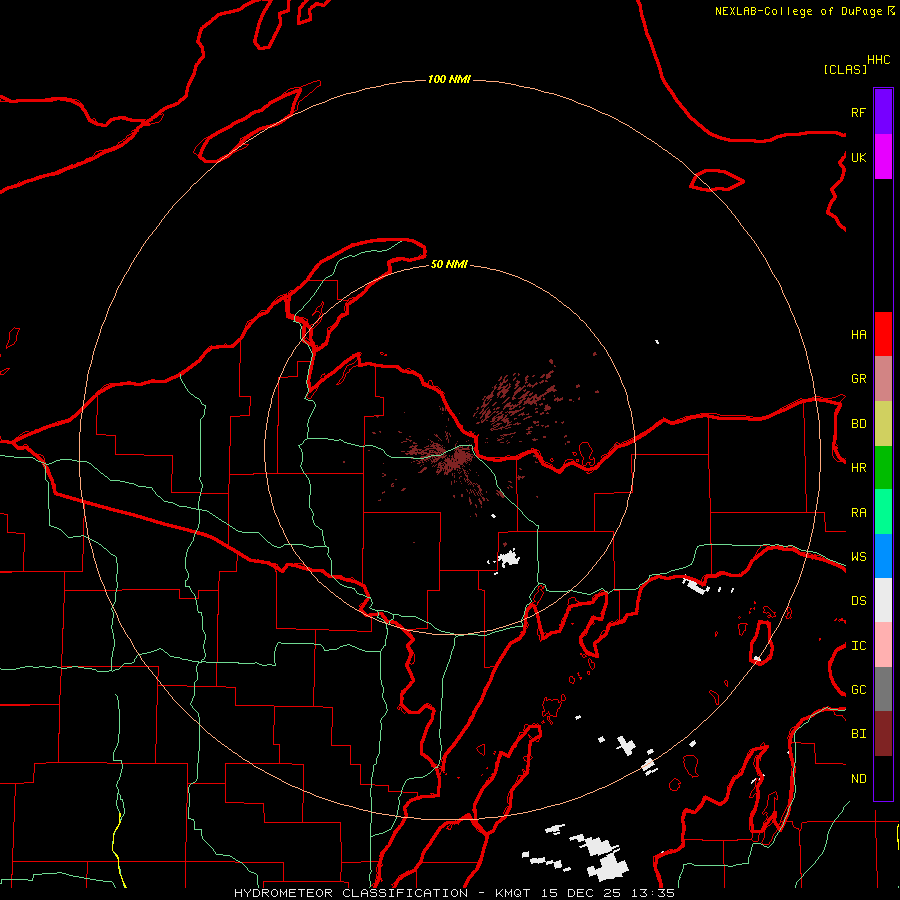Click the DS legend label
The height and width of the screenshot is (900, 900).
click(858, 601)
